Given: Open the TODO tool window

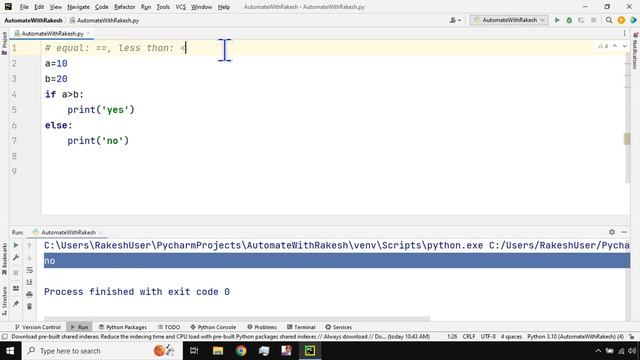Looking at the screenshot, I should click(169, 327).
